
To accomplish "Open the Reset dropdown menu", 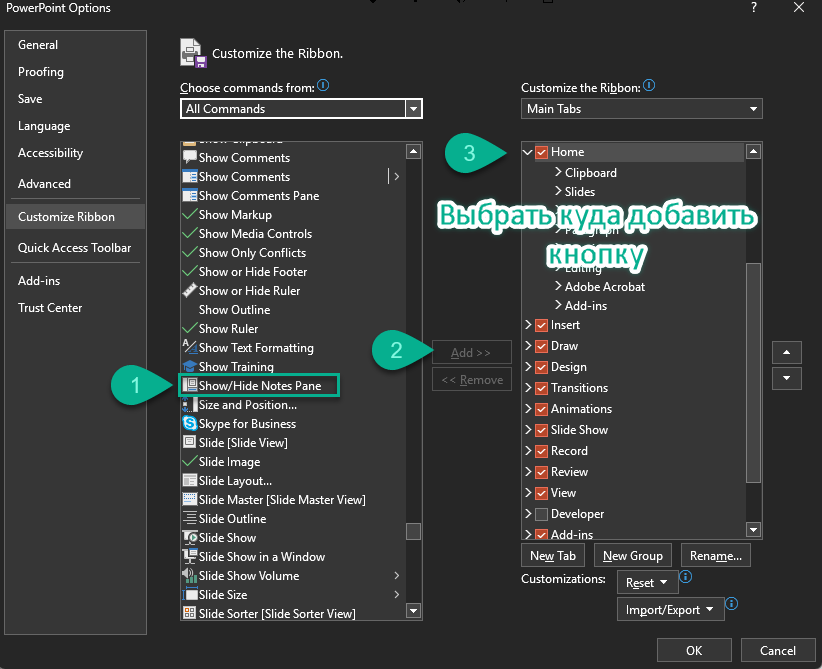I will click(x=647, y=582).
